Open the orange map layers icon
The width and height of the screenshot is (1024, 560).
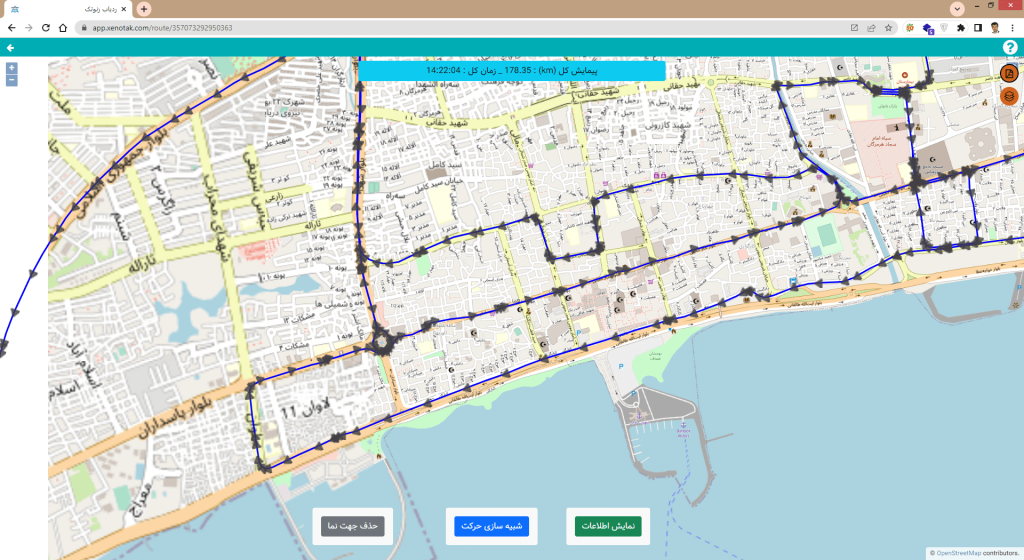click(1009, 96)
